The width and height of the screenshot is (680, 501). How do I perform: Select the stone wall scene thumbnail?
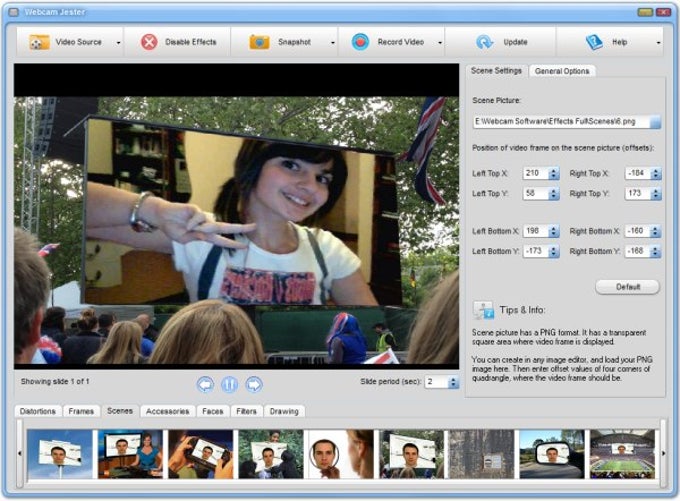tap(481, 454)
